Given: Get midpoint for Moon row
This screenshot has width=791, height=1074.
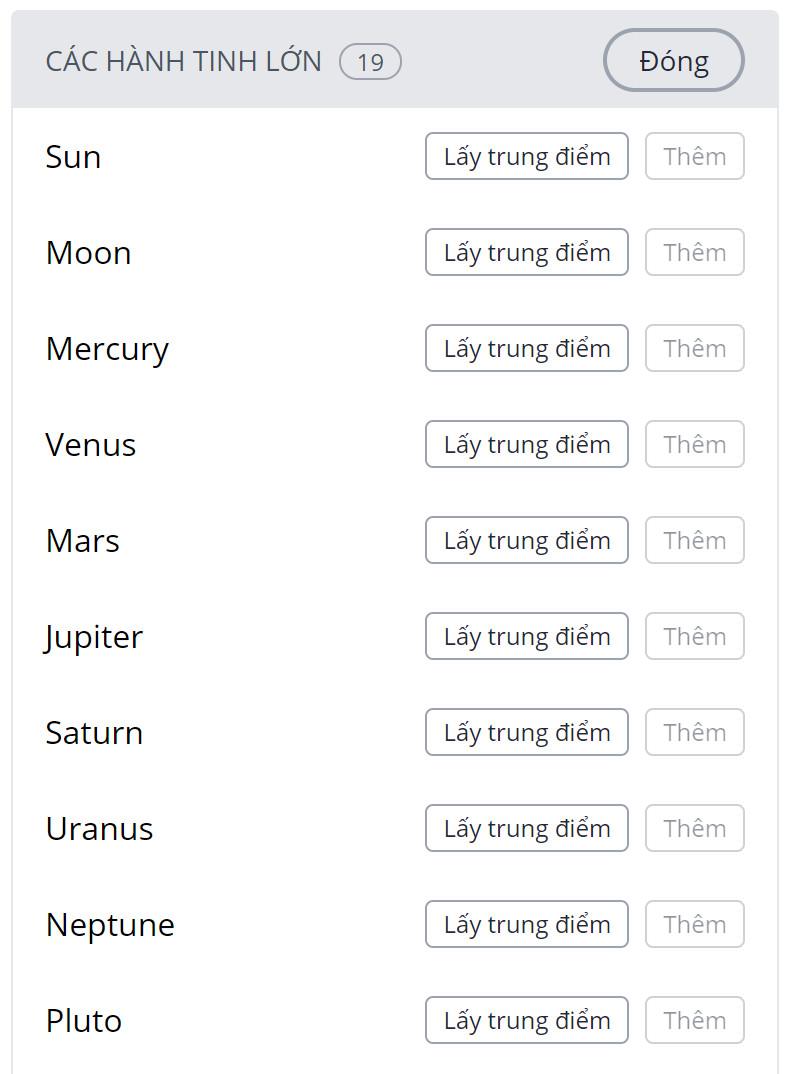Looking at the screenshot, I should (526, 253).
